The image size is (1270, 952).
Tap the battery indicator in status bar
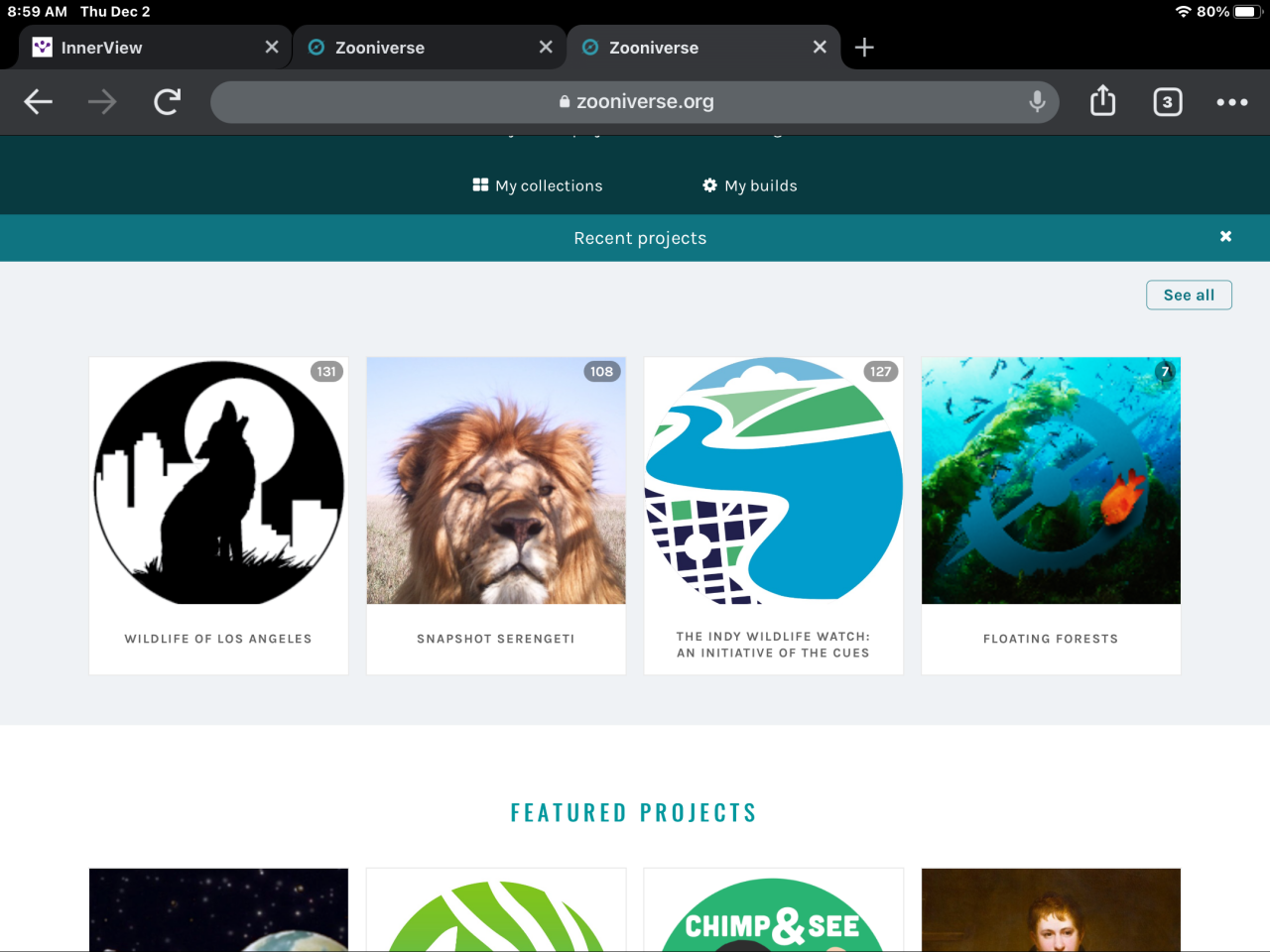(x=1246, y=12)
